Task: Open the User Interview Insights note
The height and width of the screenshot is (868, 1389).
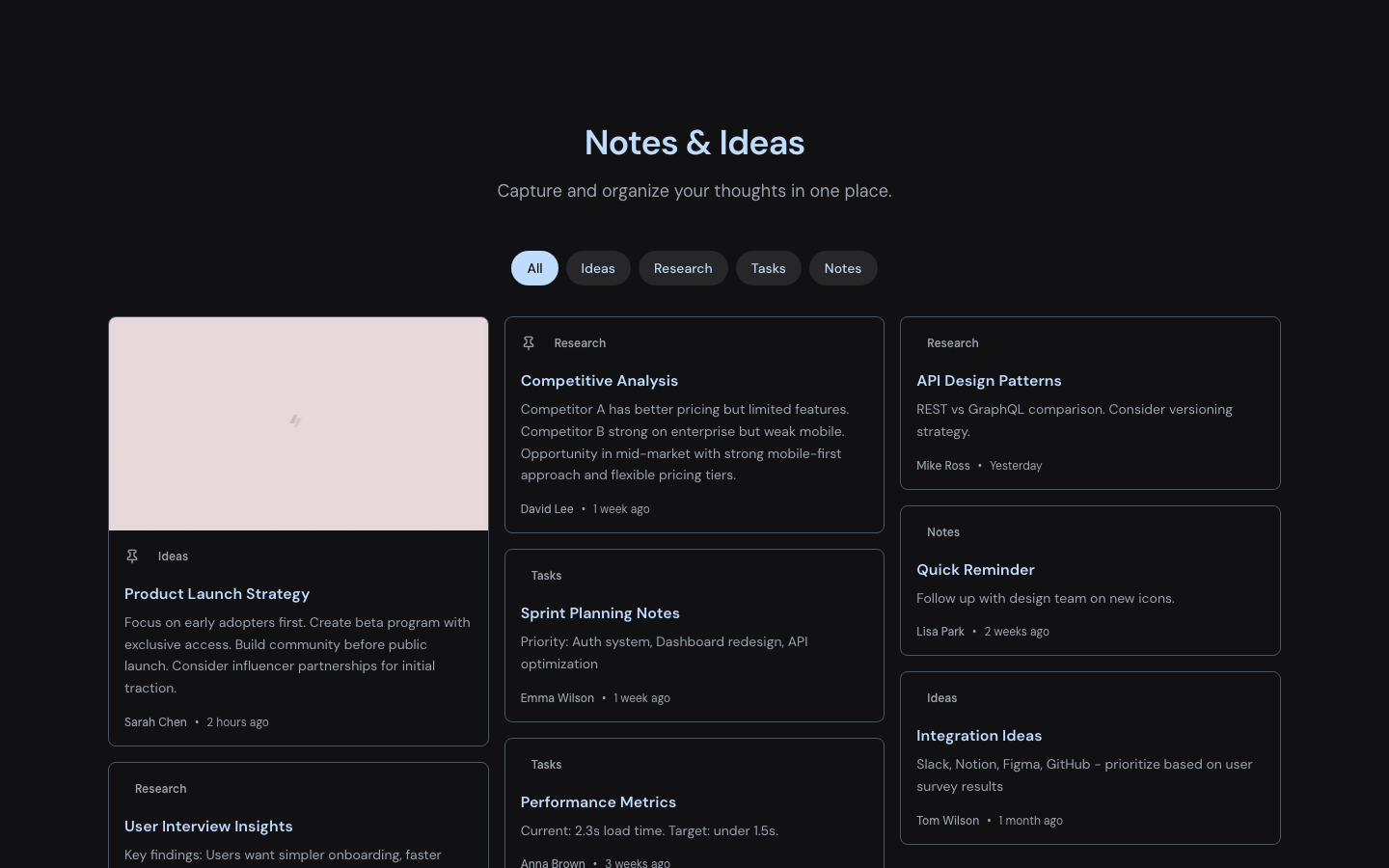Action: pyautogui.click(x=208, y=827)
